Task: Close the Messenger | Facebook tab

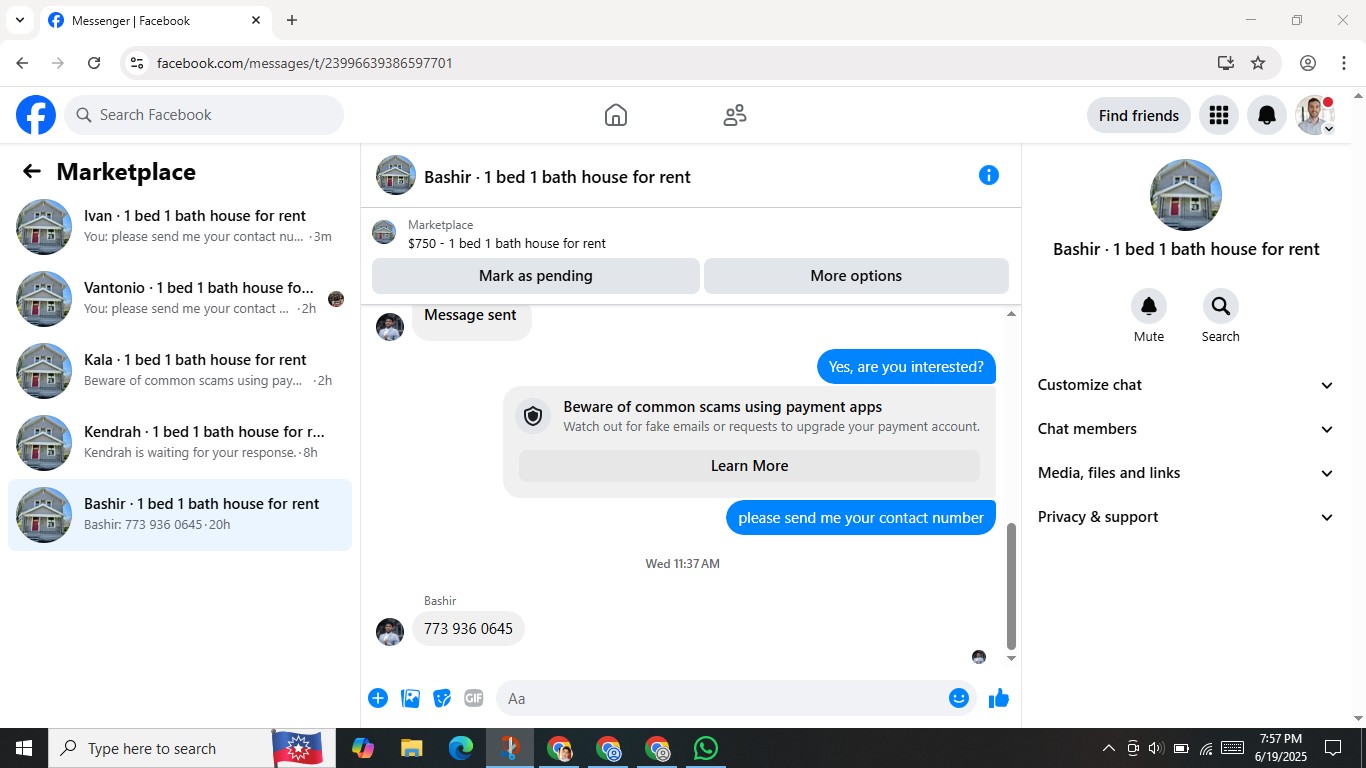Action: (256, 20)
